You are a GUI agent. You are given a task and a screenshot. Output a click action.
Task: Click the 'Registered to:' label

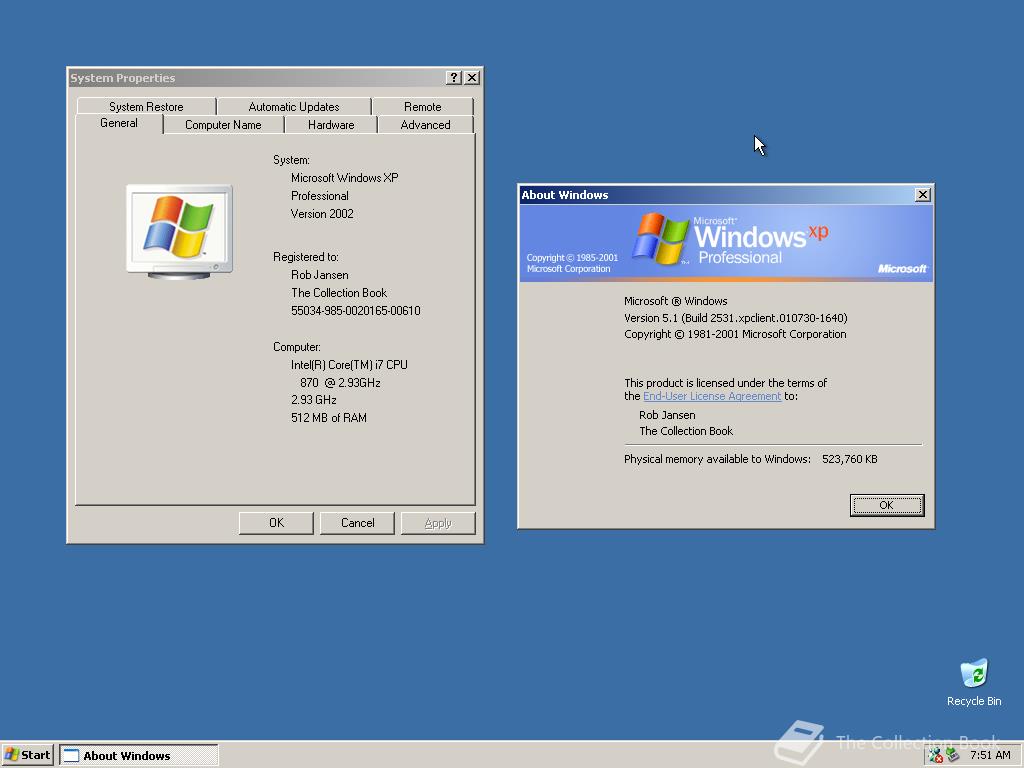[x=306, y=257]
